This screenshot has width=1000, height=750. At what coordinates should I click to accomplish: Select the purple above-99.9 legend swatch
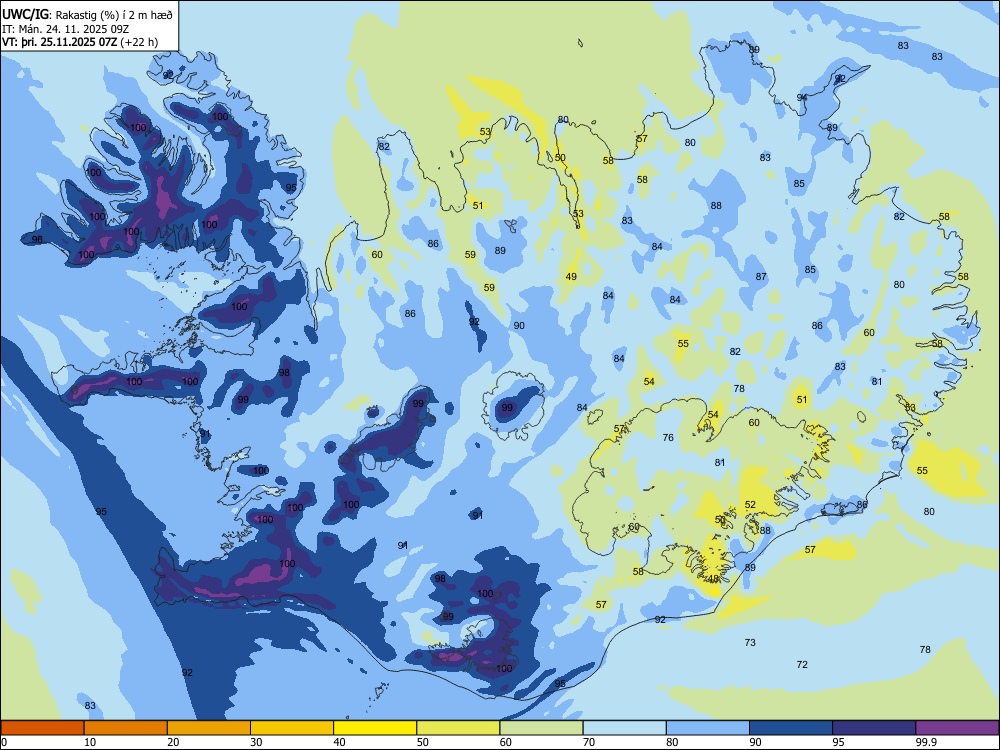coord(957,728)
